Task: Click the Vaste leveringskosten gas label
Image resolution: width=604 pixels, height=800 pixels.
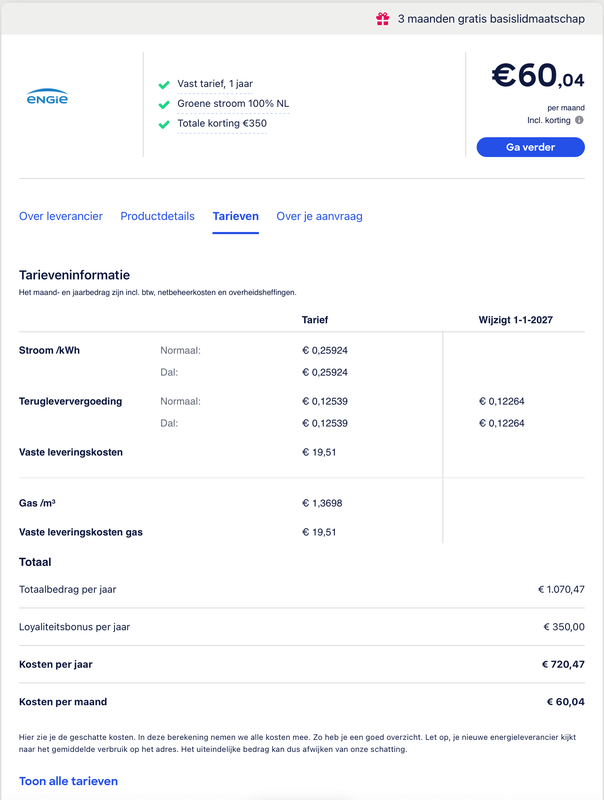Action: pos(81,532)
